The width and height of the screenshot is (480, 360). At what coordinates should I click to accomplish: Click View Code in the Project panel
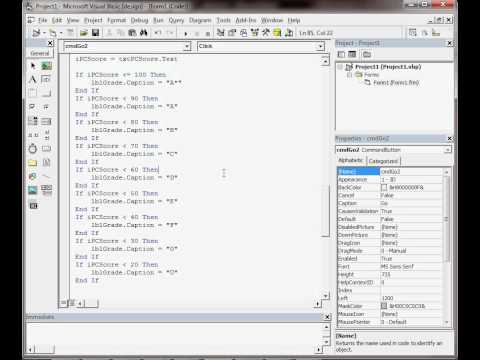click(341, 54)
